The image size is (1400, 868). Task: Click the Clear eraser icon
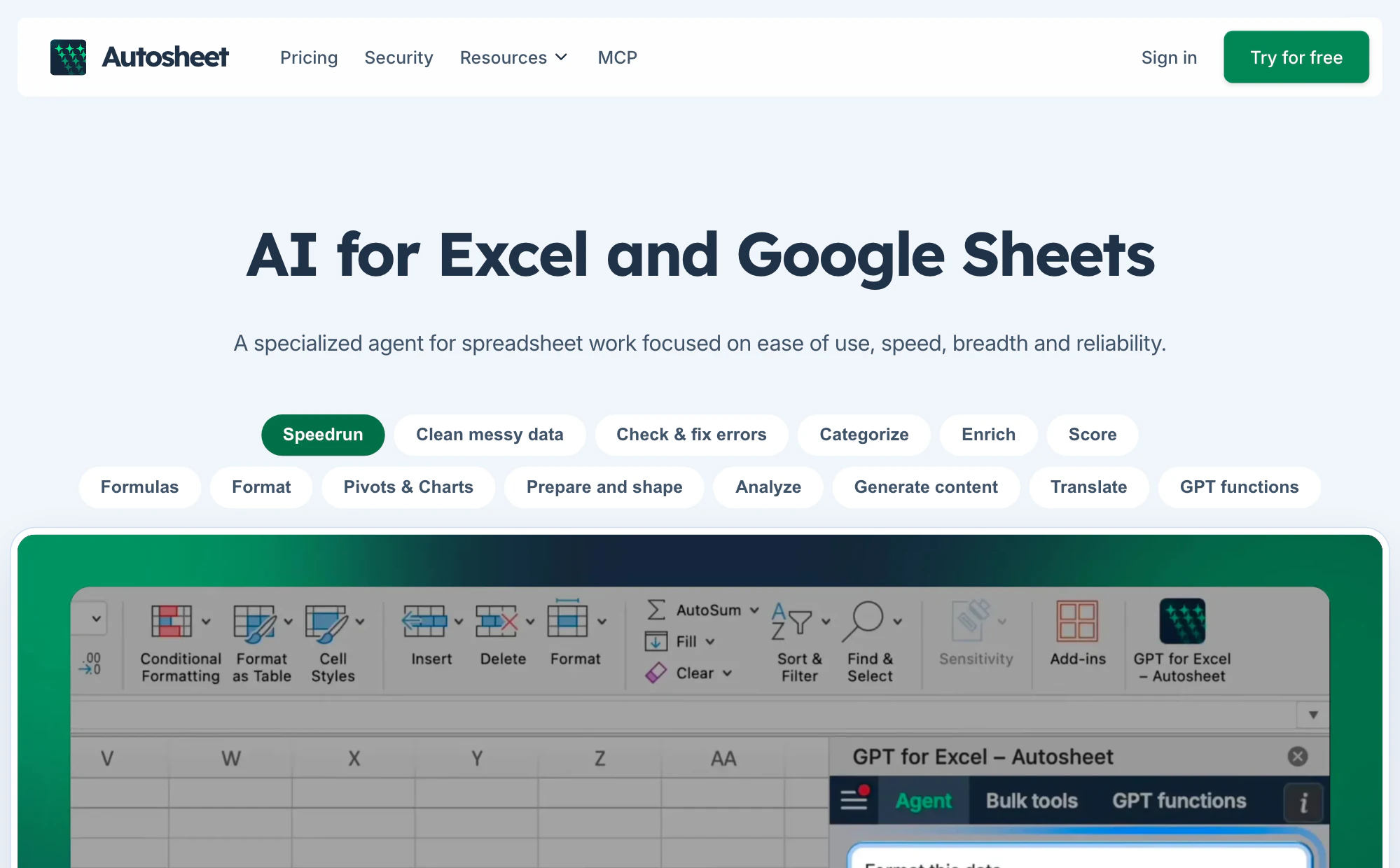[x=656, y=673]
